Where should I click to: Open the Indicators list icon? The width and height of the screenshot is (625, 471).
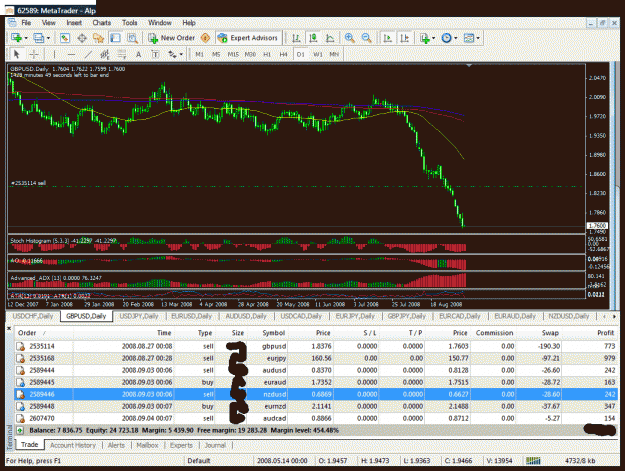(425, 38)
